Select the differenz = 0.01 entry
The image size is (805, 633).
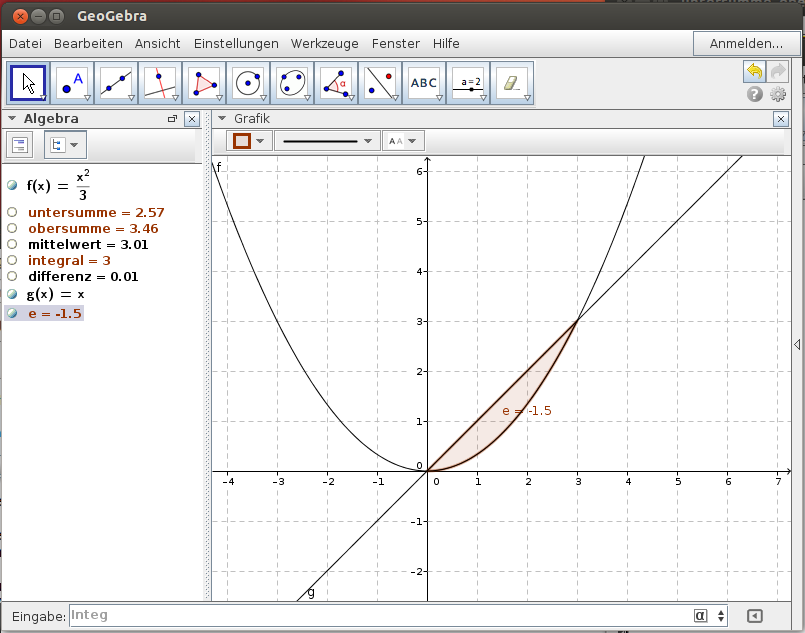[83, 276]
